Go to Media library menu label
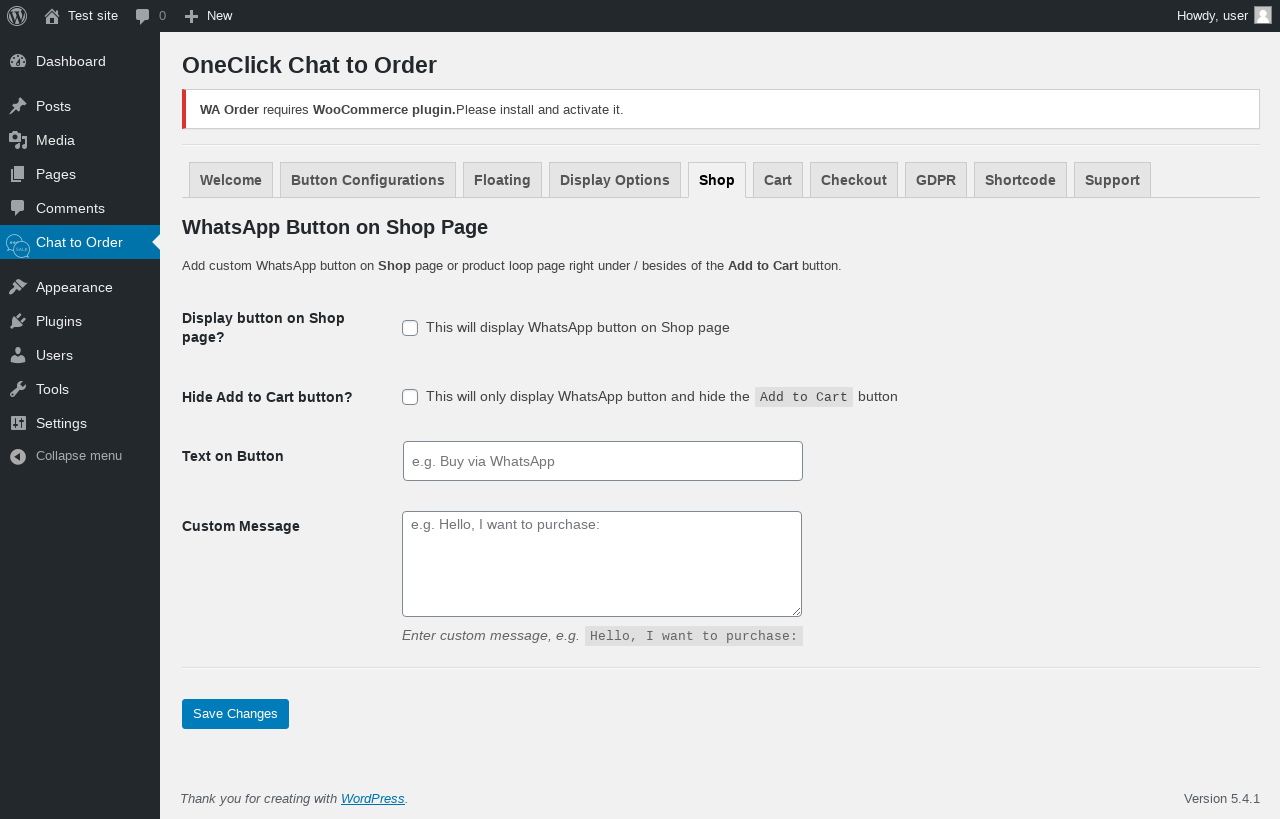Image resolution: width=1280 pixels, height=819 pixels. (x=56, y=140)
